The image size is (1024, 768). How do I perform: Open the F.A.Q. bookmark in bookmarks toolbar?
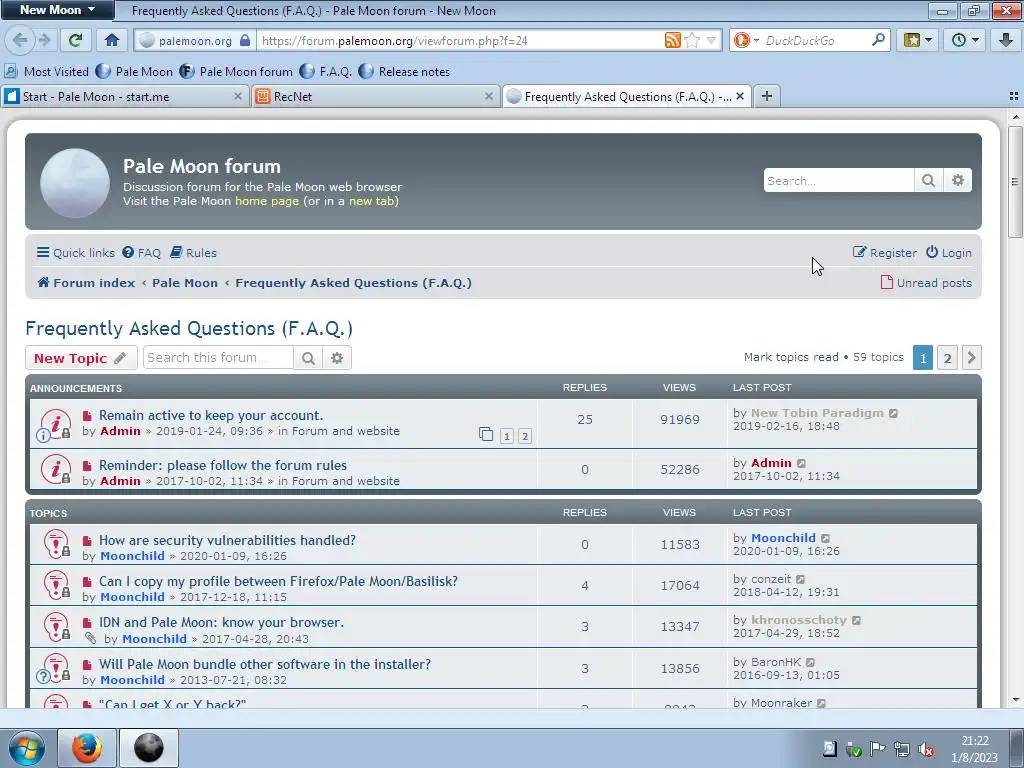coord(326,71)
